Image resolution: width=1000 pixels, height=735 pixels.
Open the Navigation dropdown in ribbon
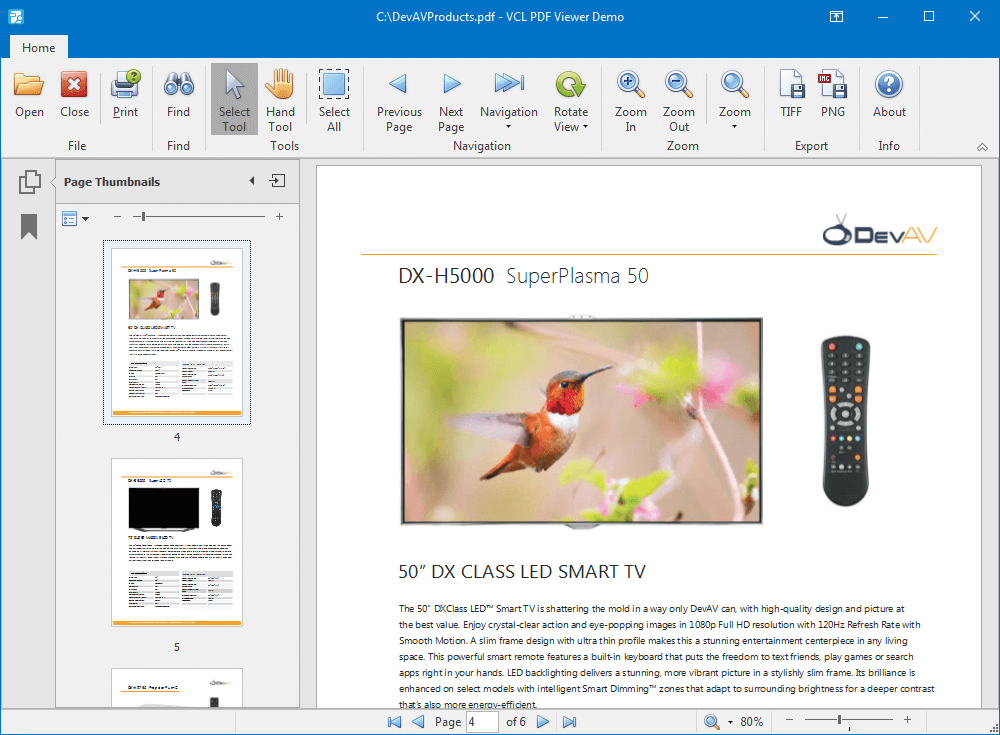coord(509,100)
